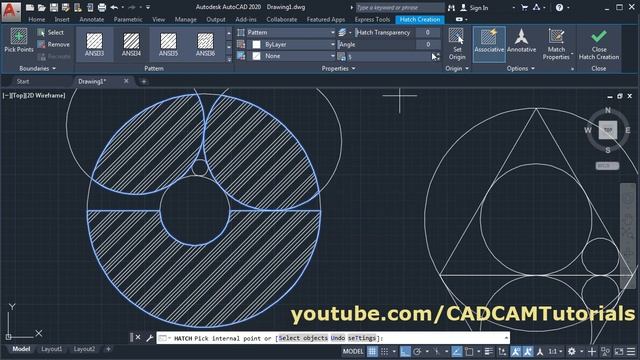This screenshot has width=640, height=360.
Task: Click the ByLayer white color swatch
Action: click(256, 44)
